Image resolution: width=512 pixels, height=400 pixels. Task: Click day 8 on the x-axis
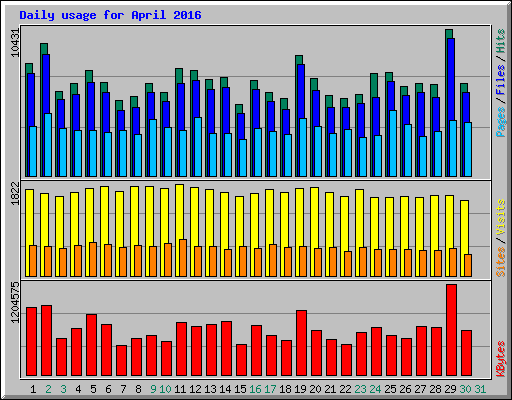(x=138, y=389)
